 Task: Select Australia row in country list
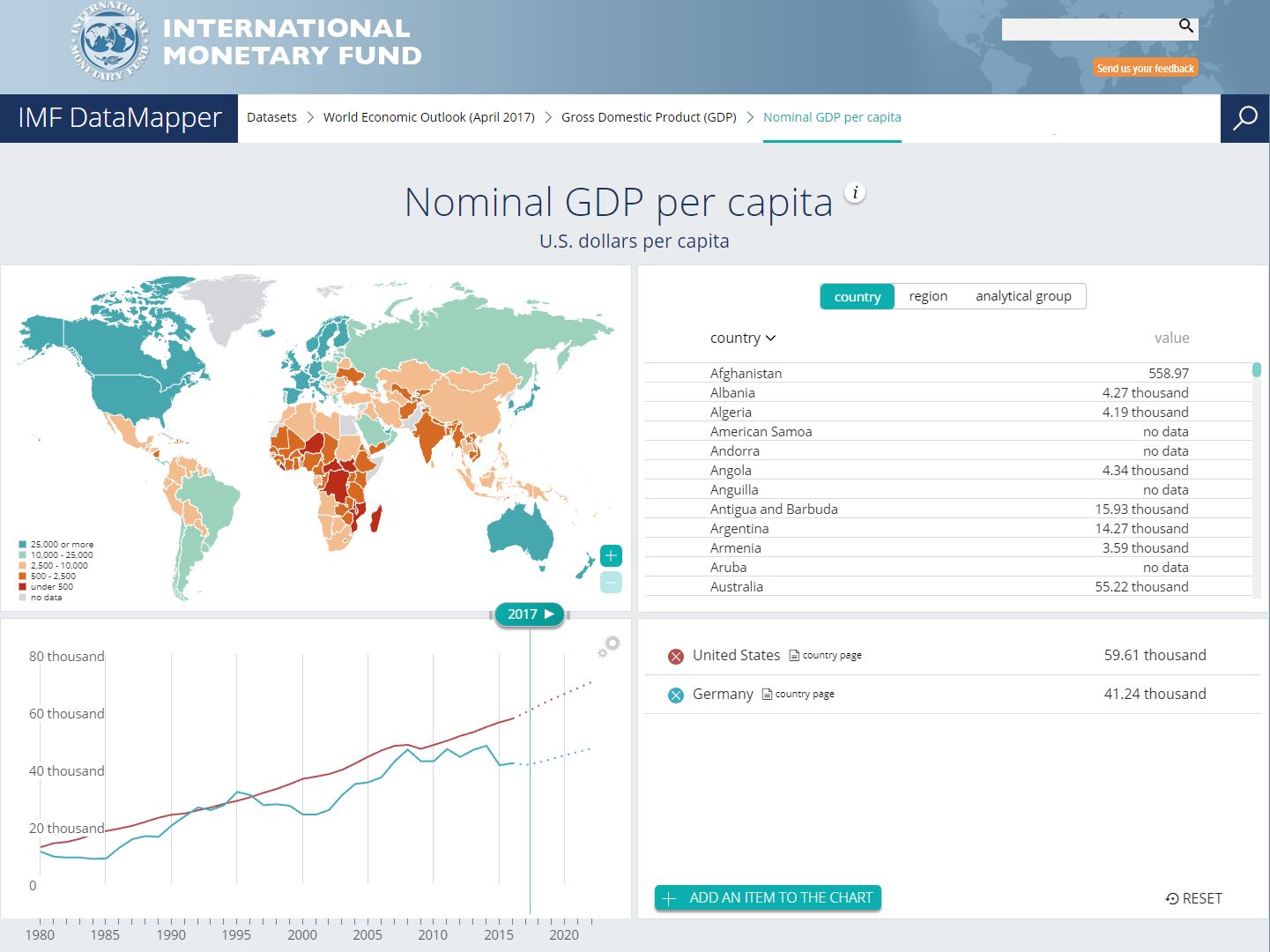[948, 586]
